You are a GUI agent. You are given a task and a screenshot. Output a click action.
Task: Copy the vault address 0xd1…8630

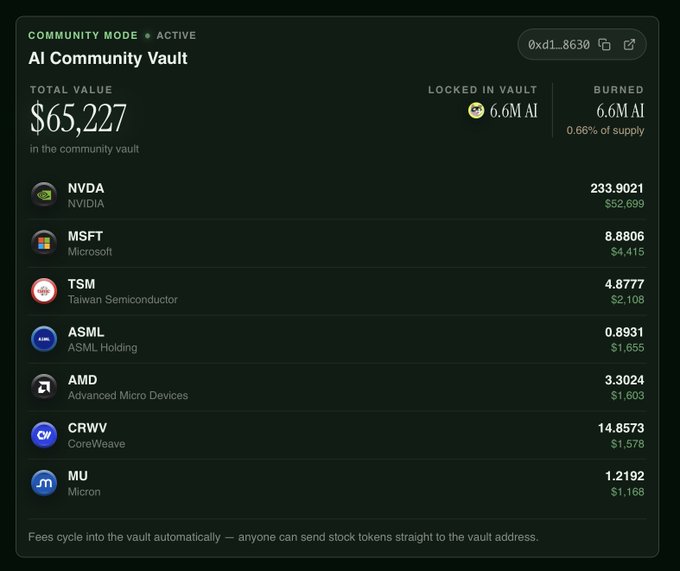(604, 44)
